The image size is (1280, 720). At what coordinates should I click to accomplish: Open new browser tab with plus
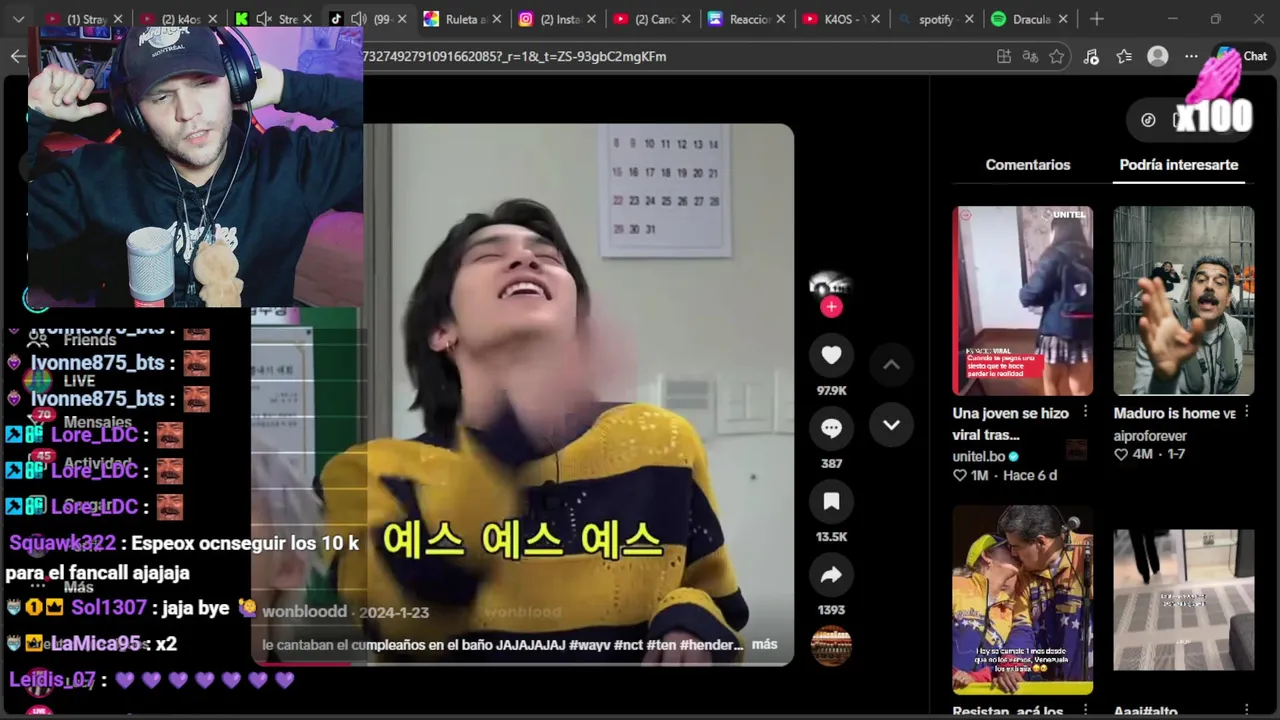1097,19
